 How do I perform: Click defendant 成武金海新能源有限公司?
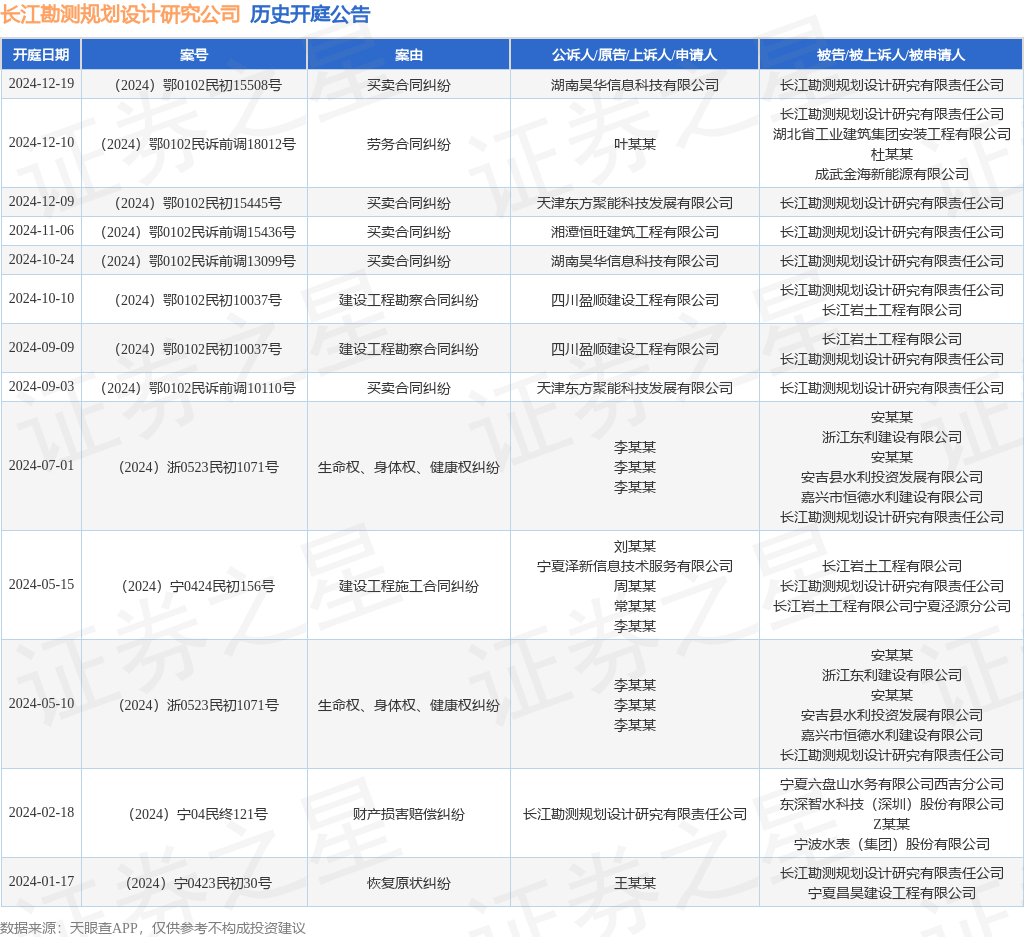coord(891,174)
